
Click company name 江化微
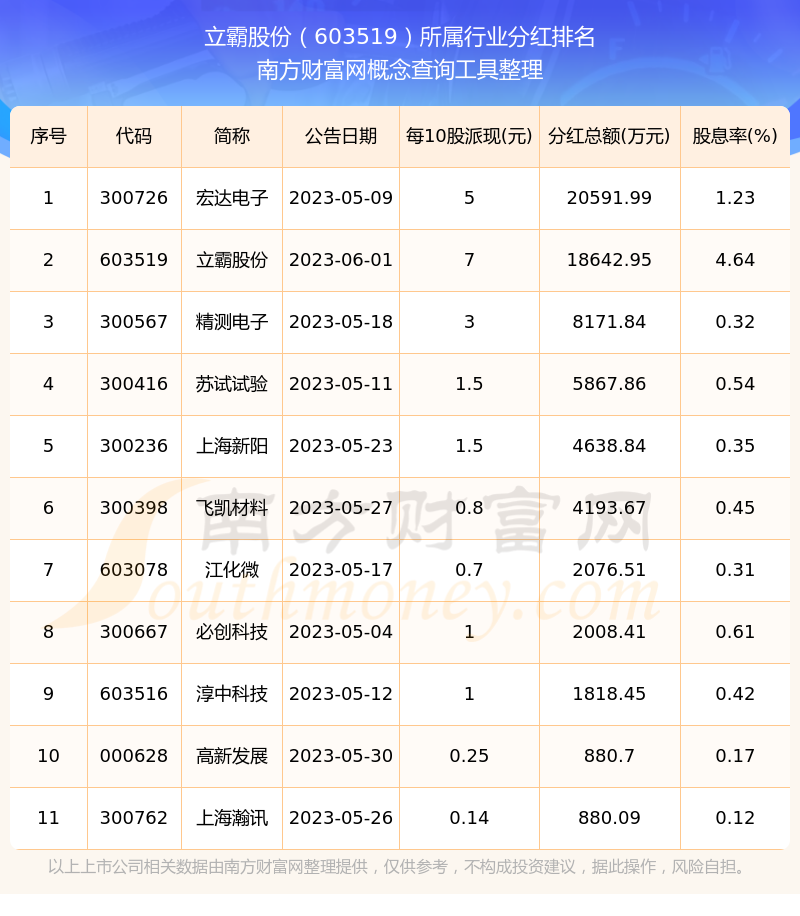click(232, 570)
